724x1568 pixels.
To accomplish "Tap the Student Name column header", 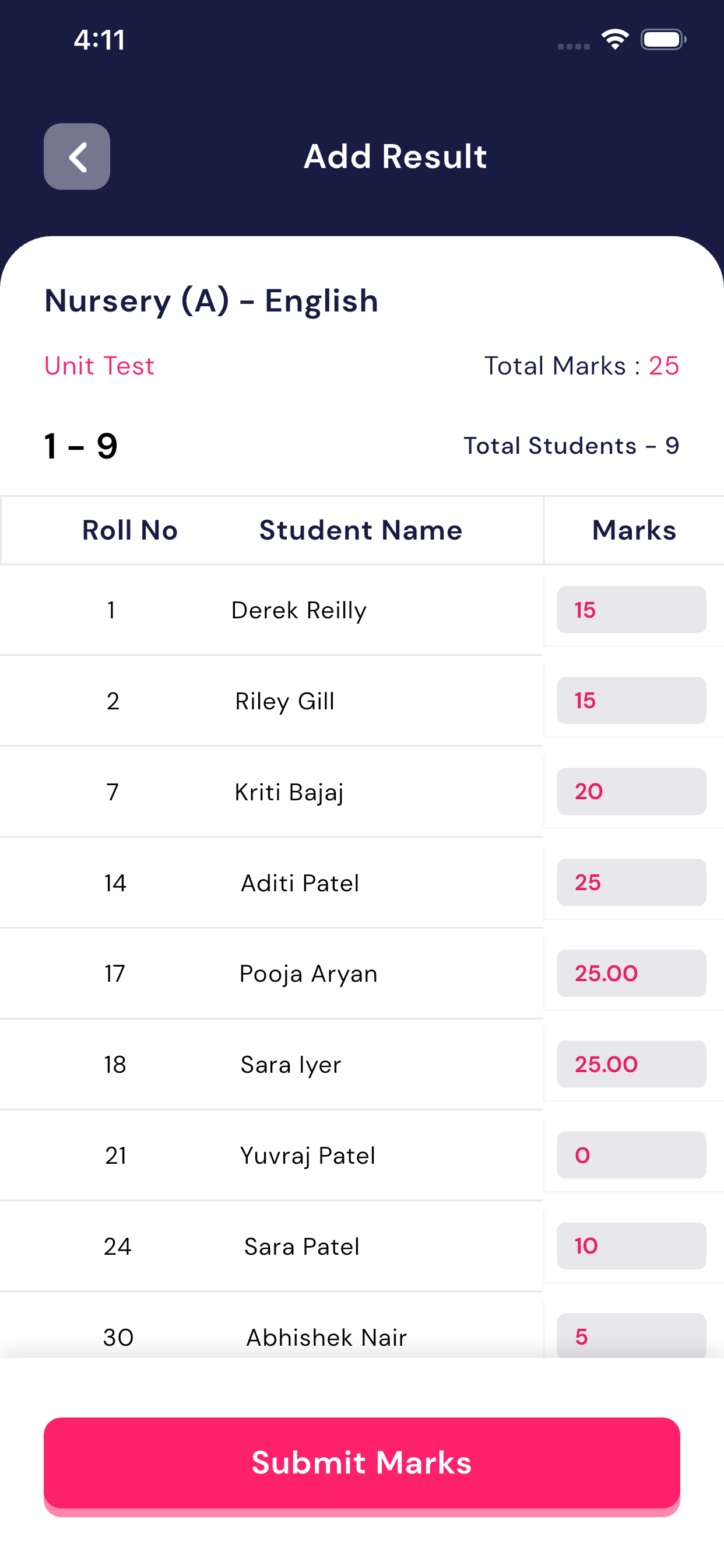I will [x=361, y=530].
